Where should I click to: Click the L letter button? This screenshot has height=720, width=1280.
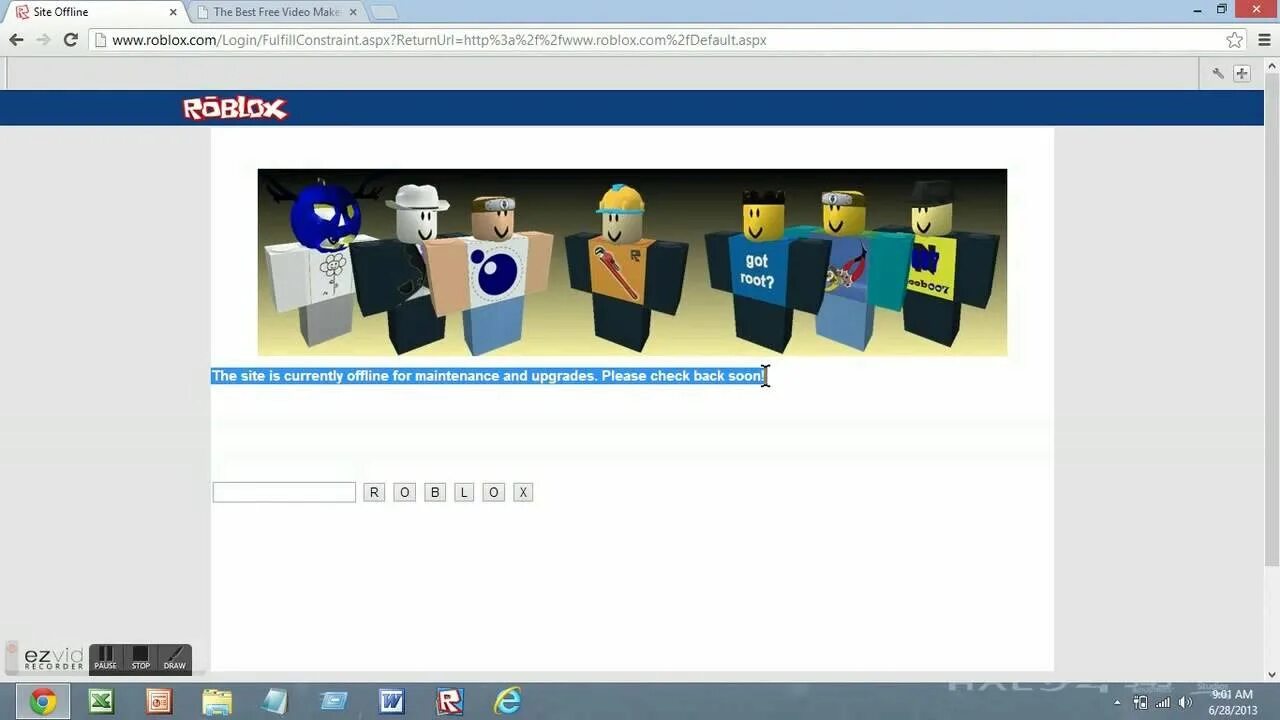tap(464, 492)
